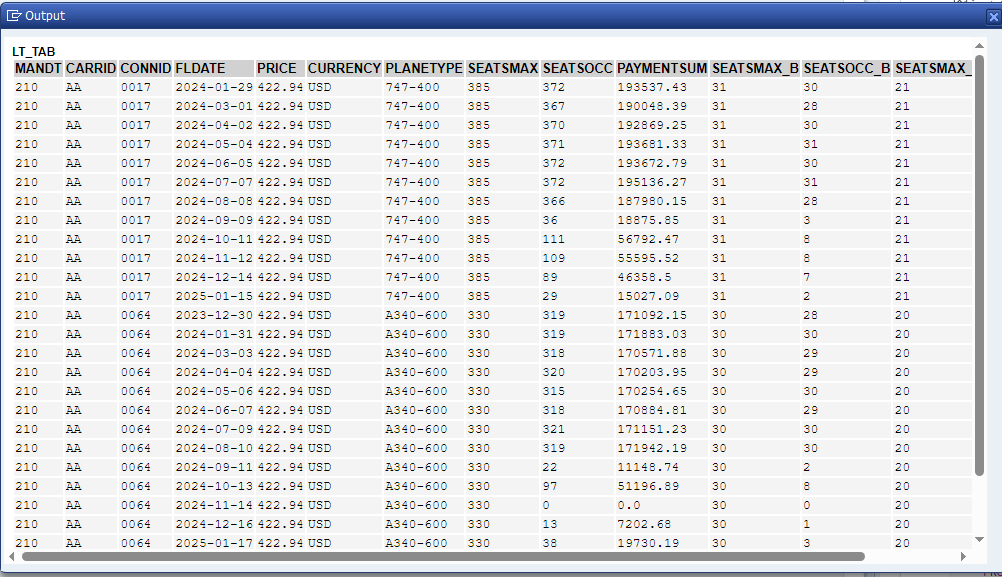Click payment sum 11148.74

point(648,468)
